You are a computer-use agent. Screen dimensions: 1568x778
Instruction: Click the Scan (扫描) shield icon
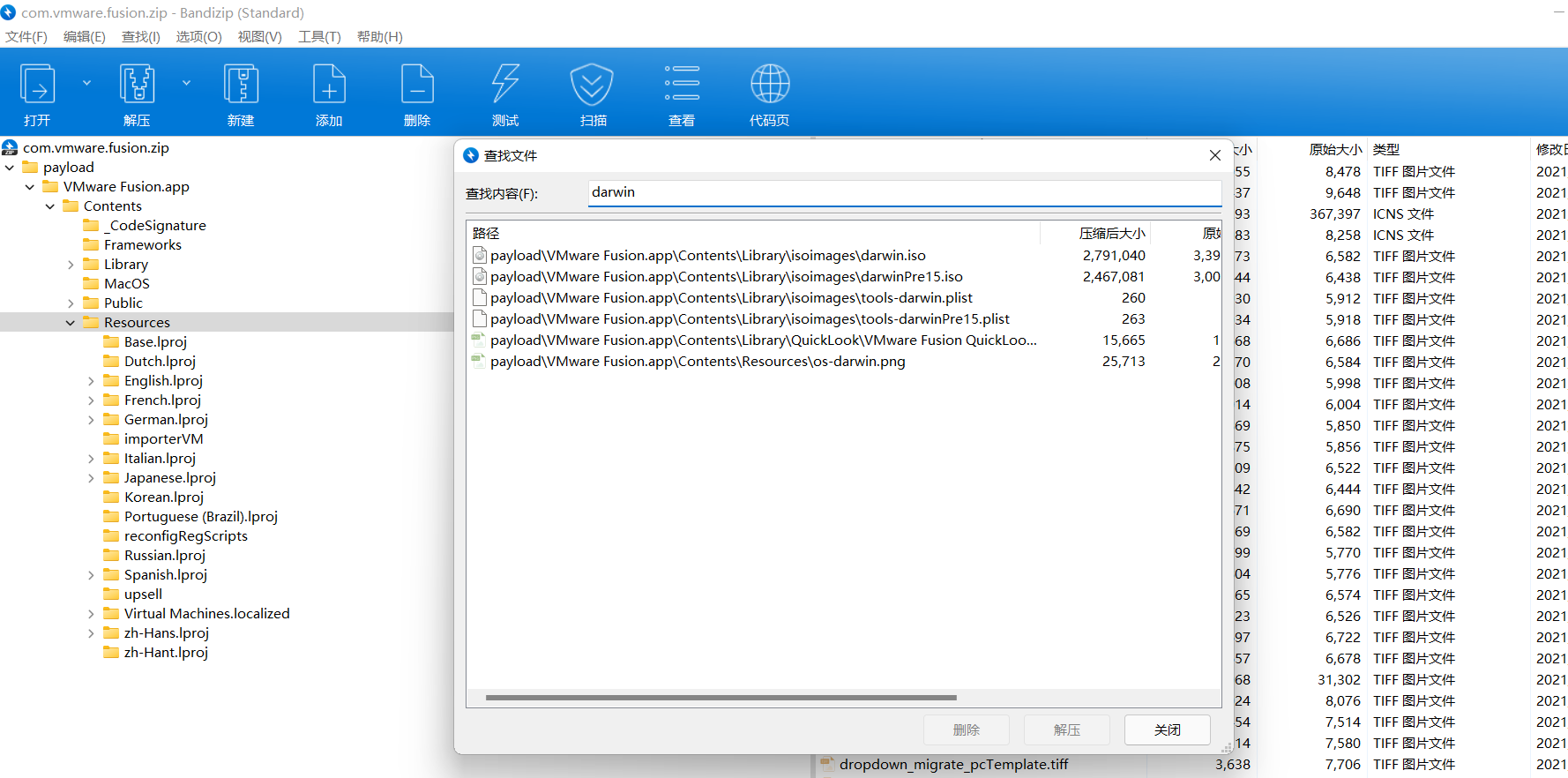pos(592,86)
